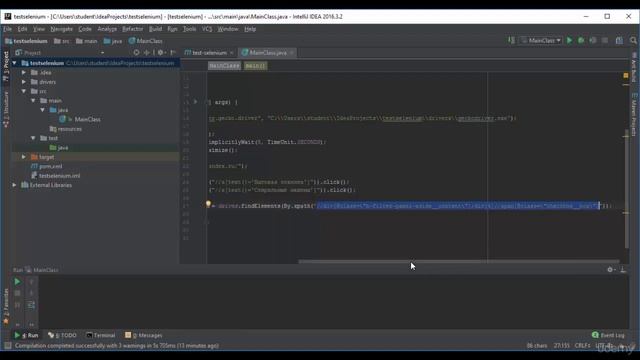Open the Navigate menu

click(x=62, y=29)
